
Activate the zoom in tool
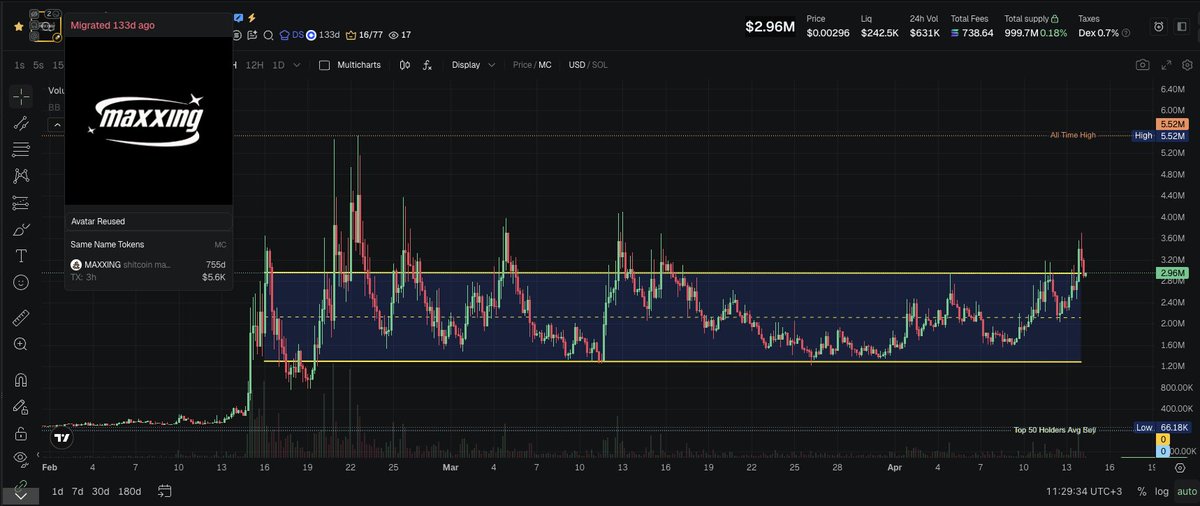click(21, 344)
